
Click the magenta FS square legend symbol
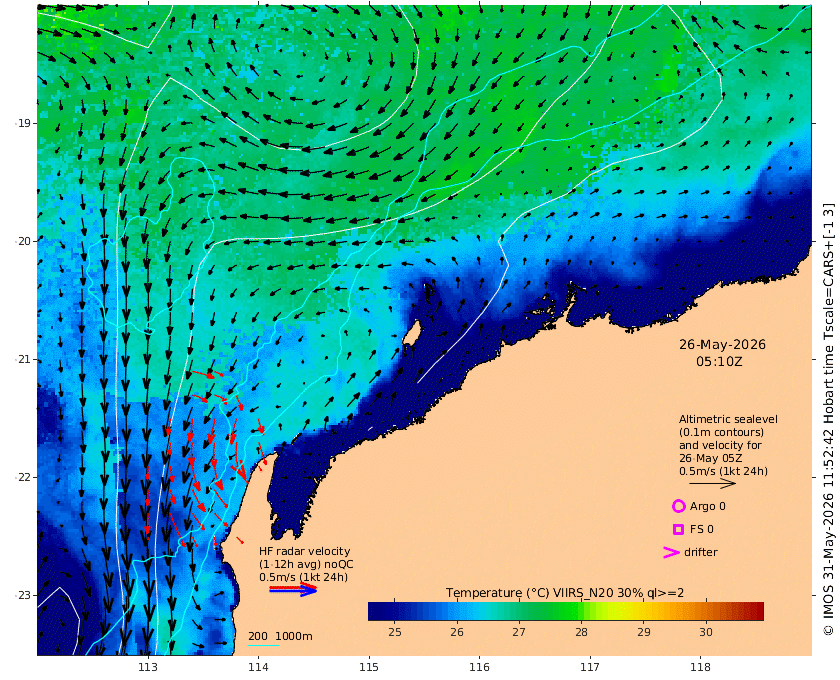tap(678, 529)
